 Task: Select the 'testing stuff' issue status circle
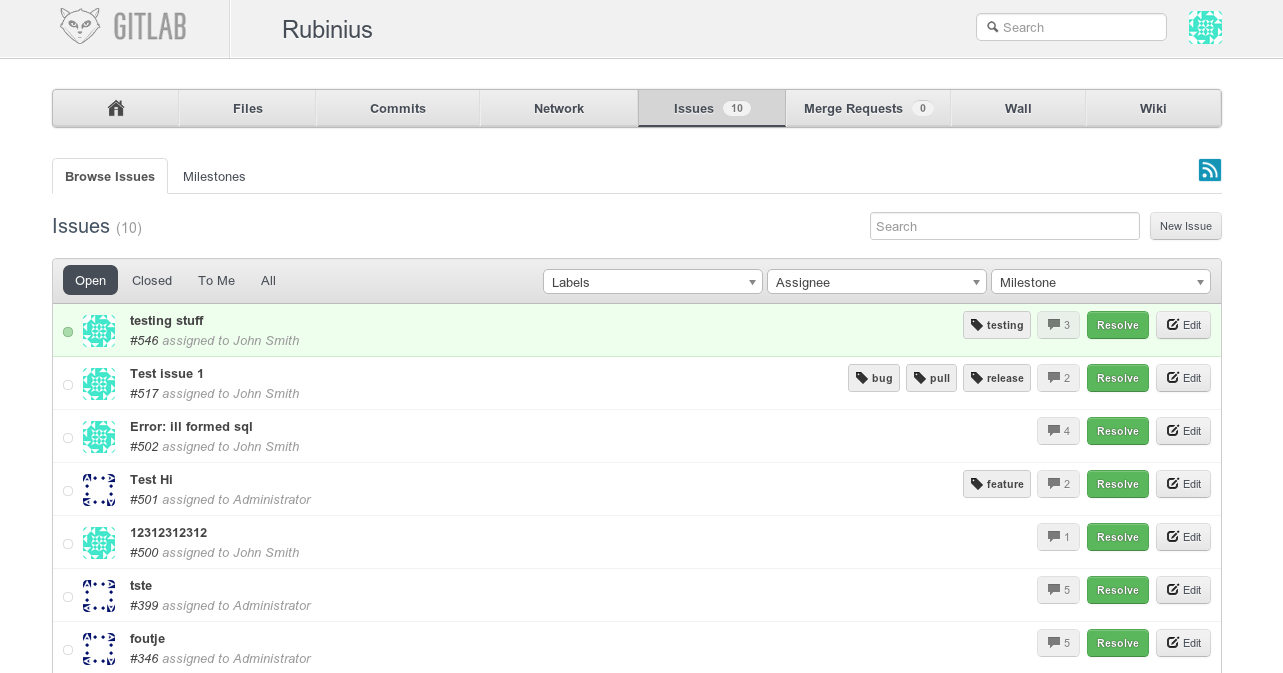(68, 332)
